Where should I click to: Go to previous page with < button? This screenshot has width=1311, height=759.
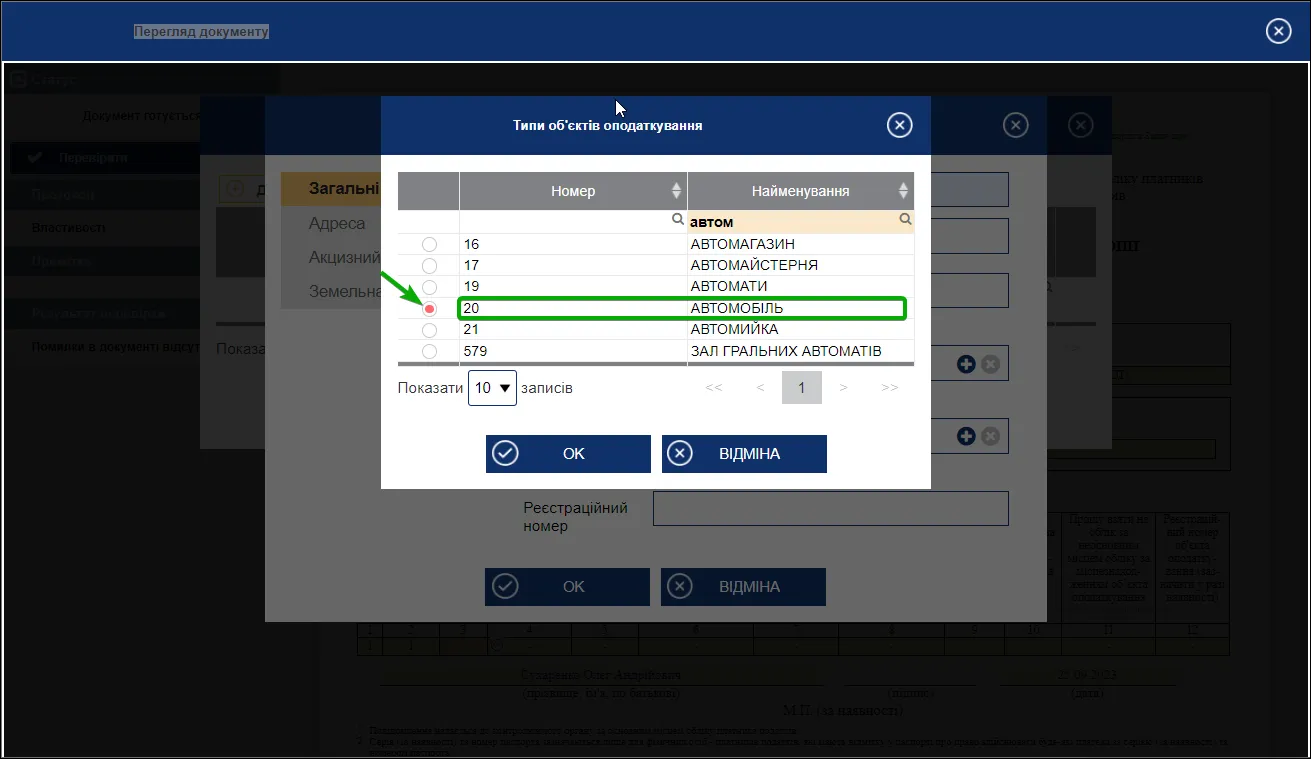[x=761, y=388]
